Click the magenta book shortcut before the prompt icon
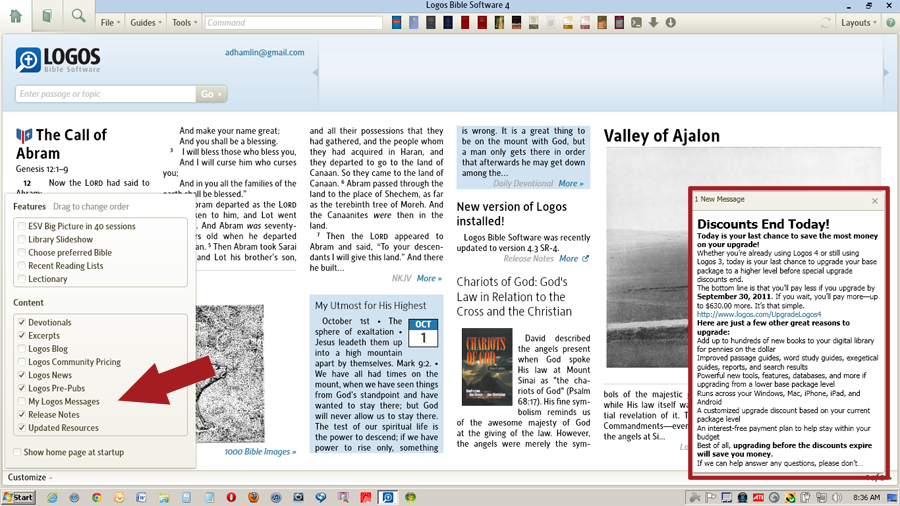 point(619,23)
